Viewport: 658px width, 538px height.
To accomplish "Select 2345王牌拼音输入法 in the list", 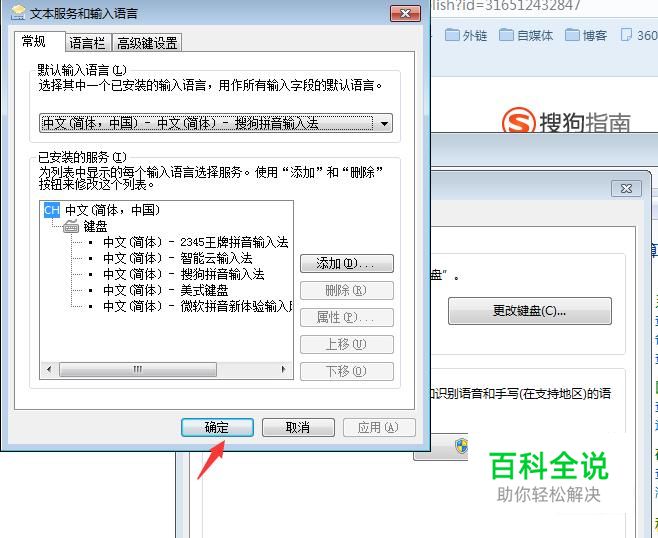I will tap(196, 242).
